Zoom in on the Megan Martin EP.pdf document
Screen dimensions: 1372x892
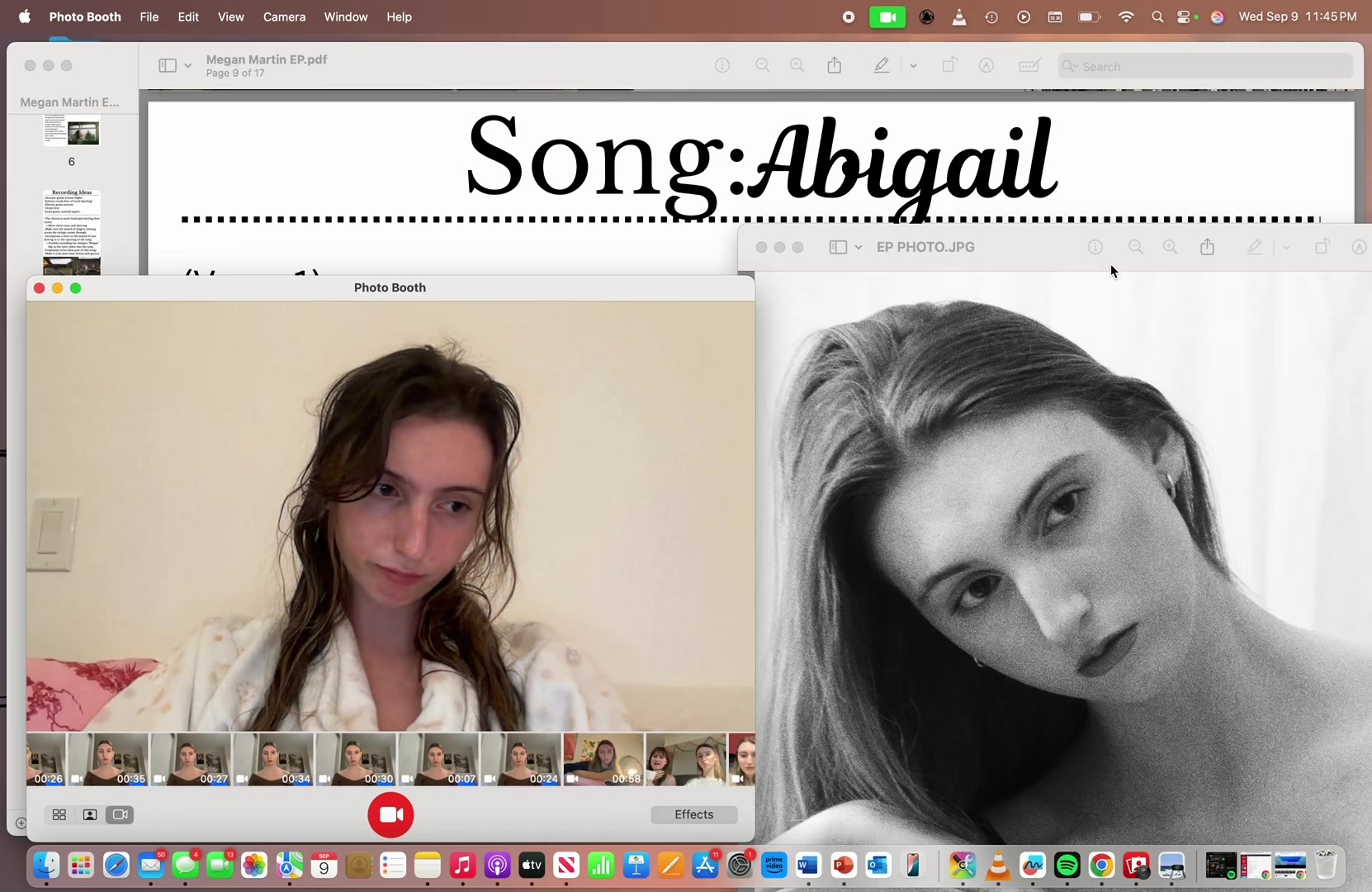tap(797, 65)
